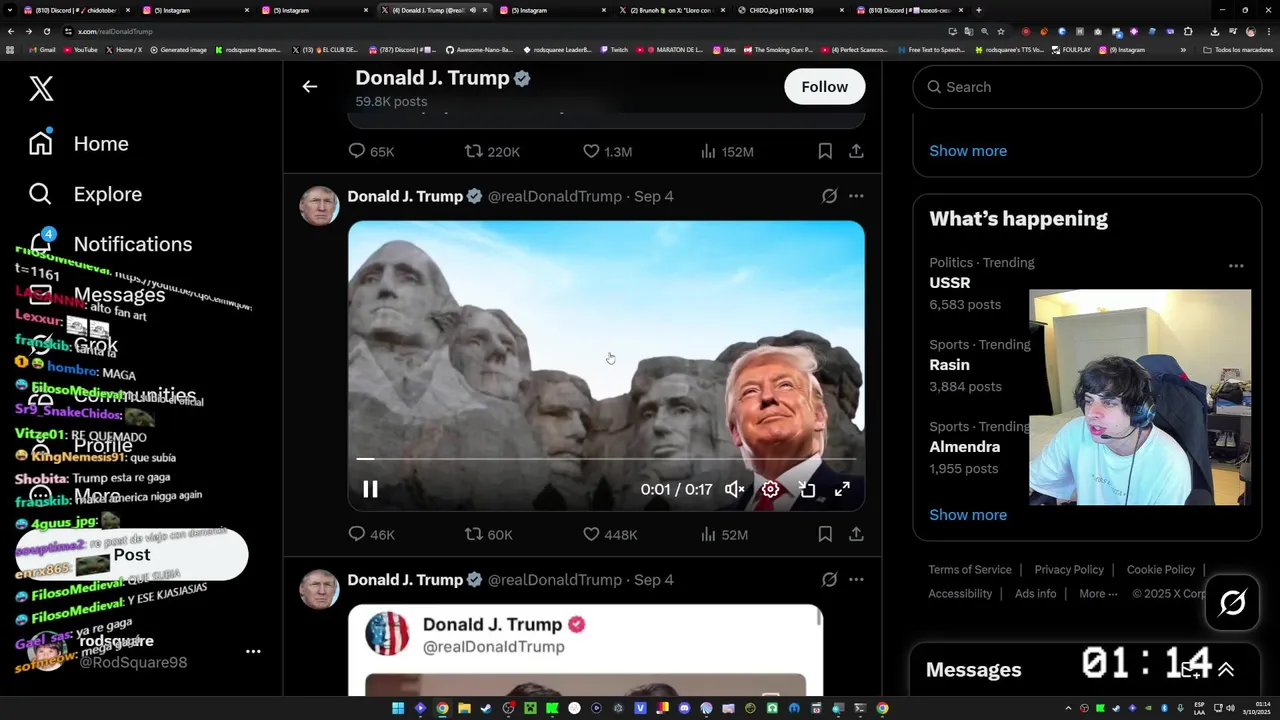The height and width of the screenshot is (720, 1280).
Task: Open more options on the quoted-tweet post
Action: [x=856, y=579]
